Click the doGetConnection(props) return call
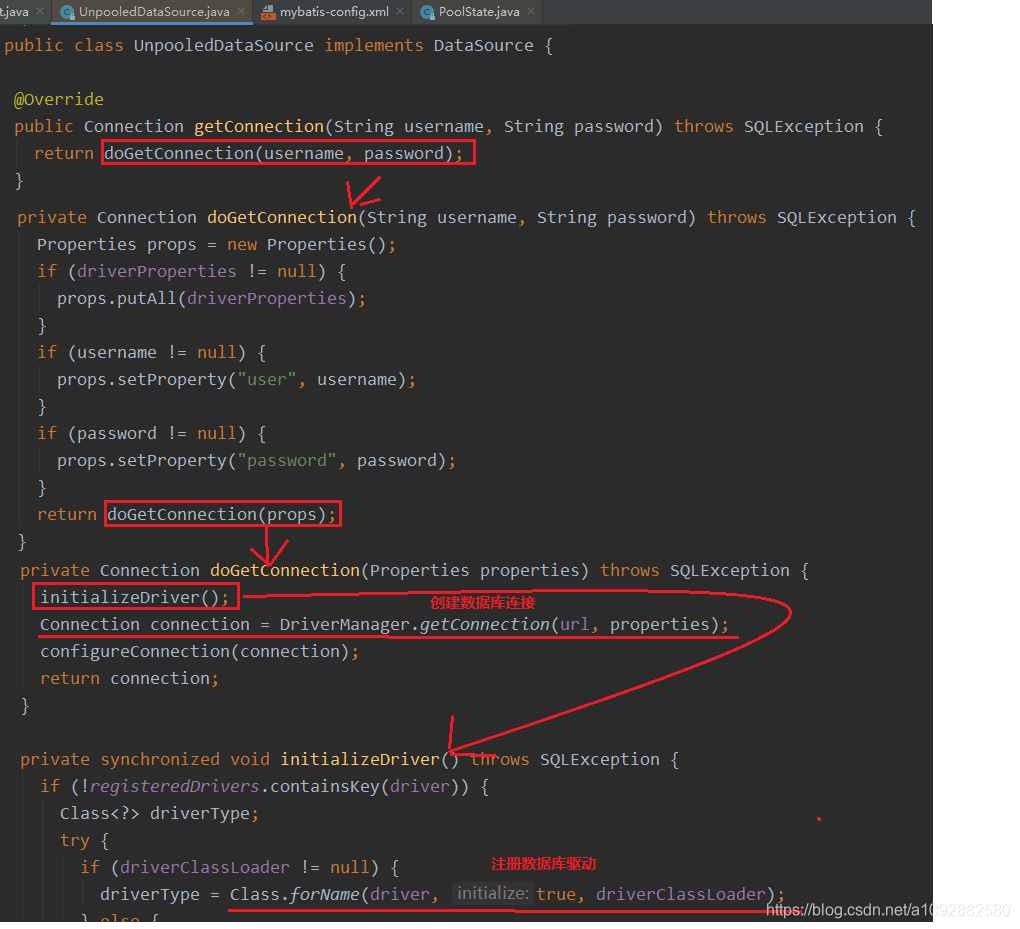The width and height of the screenshot is (1020, 929). (221, 514)
